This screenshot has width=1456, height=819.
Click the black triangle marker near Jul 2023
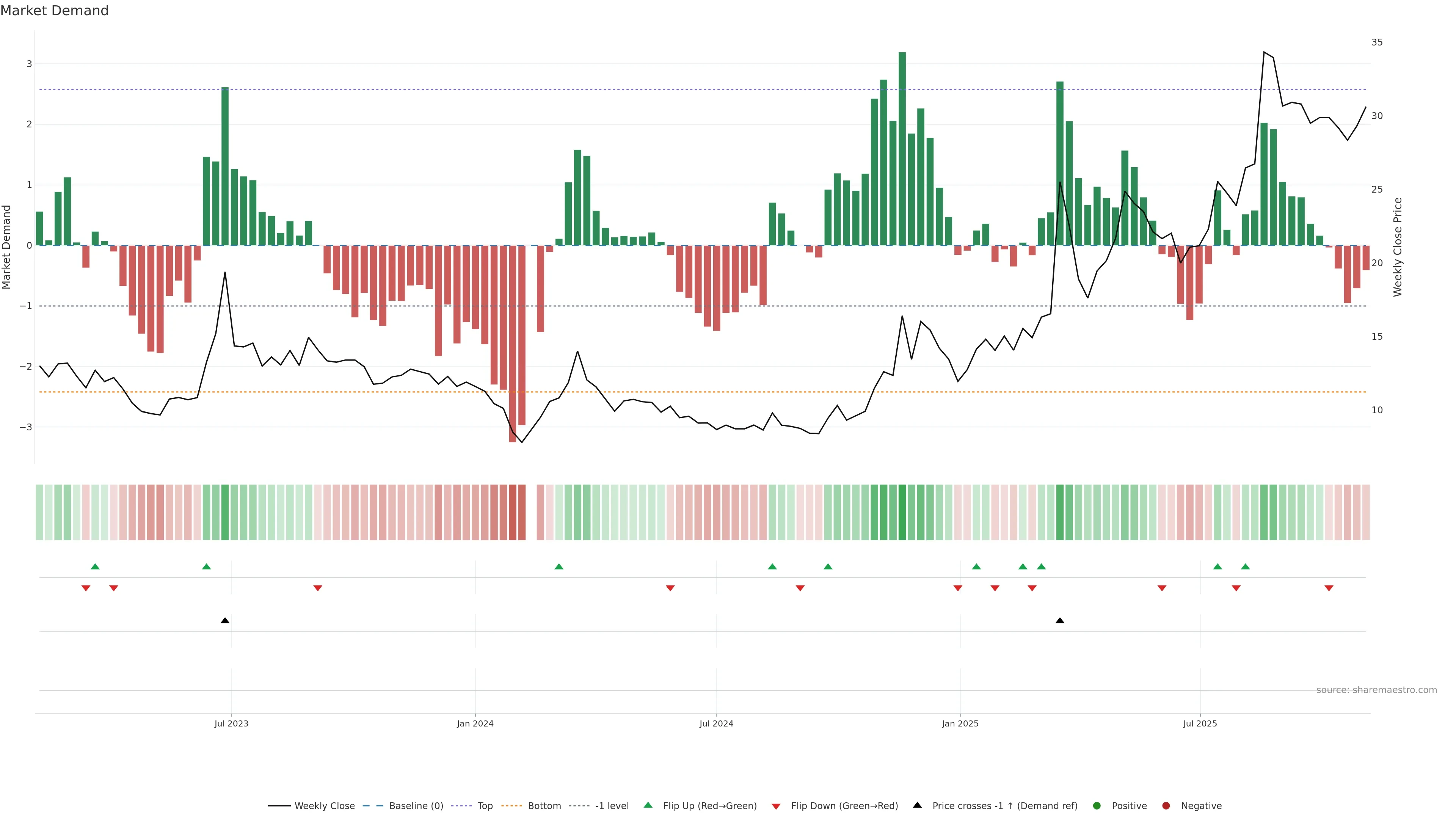point(225,621)
